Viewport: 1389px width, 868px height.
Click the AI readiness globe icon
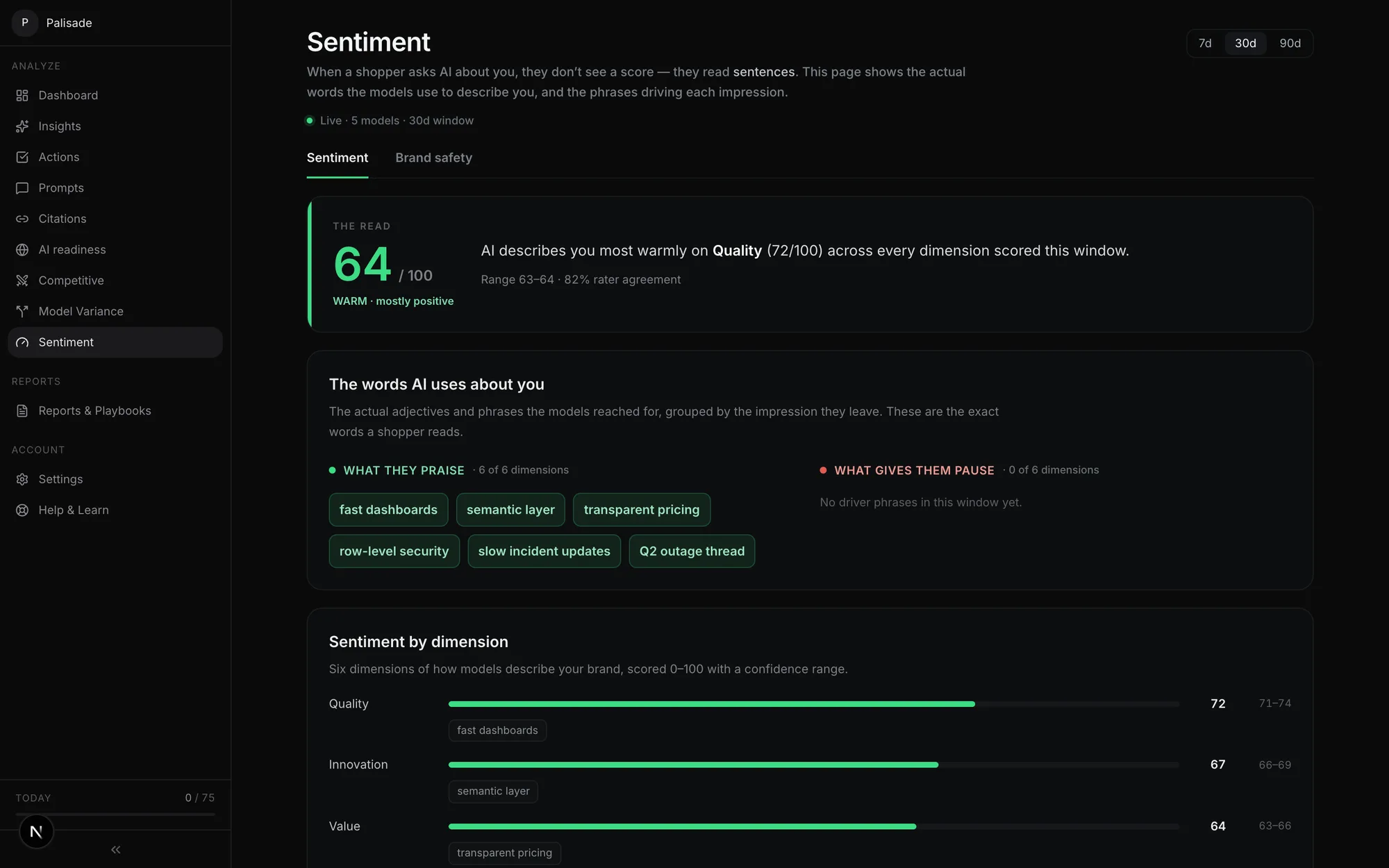pos(22,250)
